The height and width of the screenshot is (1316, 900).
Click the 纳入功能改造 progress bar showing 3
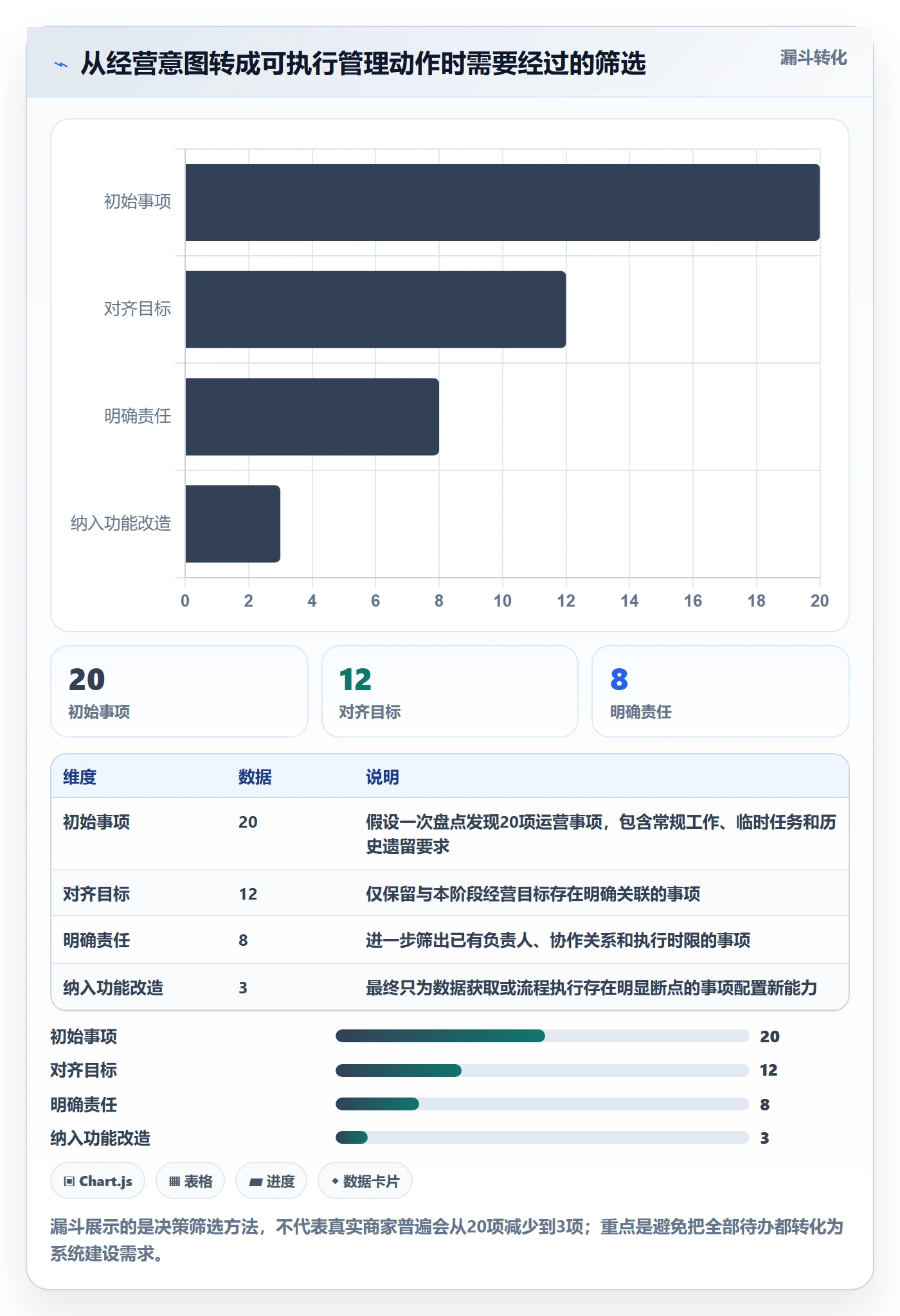[x=543, y=1137]
